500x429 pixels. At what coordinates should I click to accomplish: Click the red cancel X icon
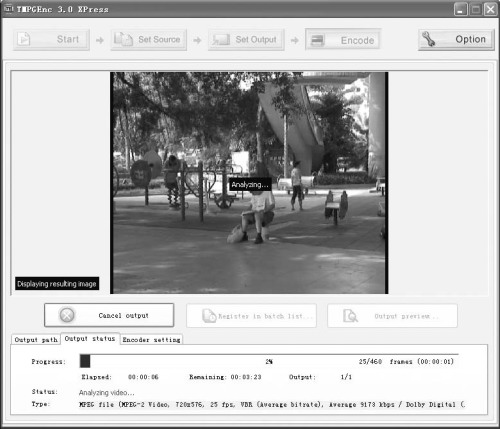tap(67, 315)
